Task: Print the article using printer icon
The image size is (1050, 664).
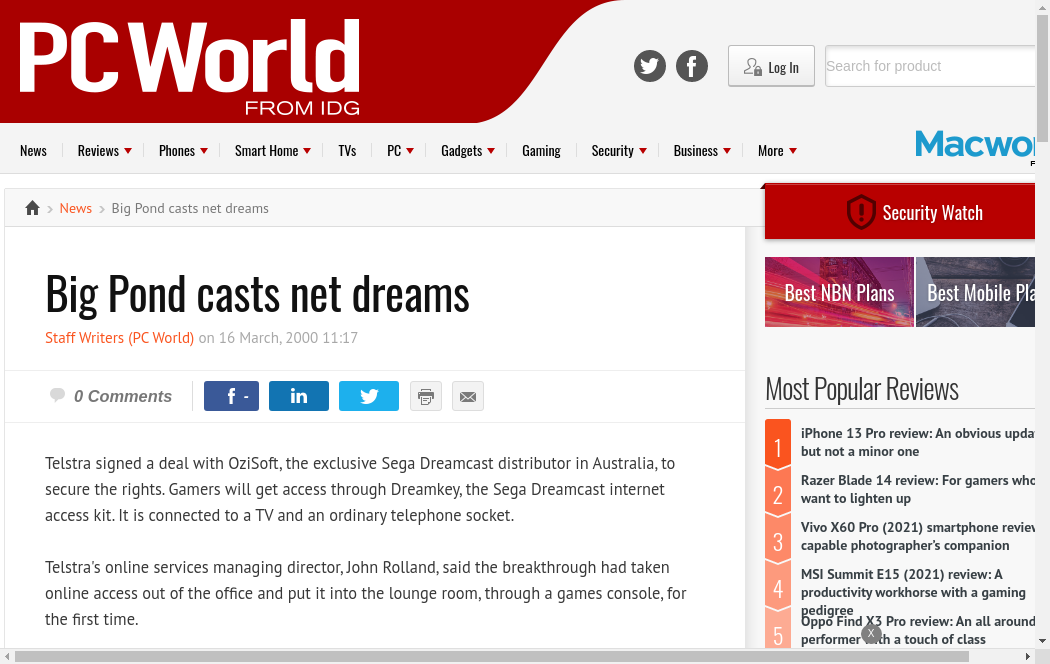Action: pos(426,396)
